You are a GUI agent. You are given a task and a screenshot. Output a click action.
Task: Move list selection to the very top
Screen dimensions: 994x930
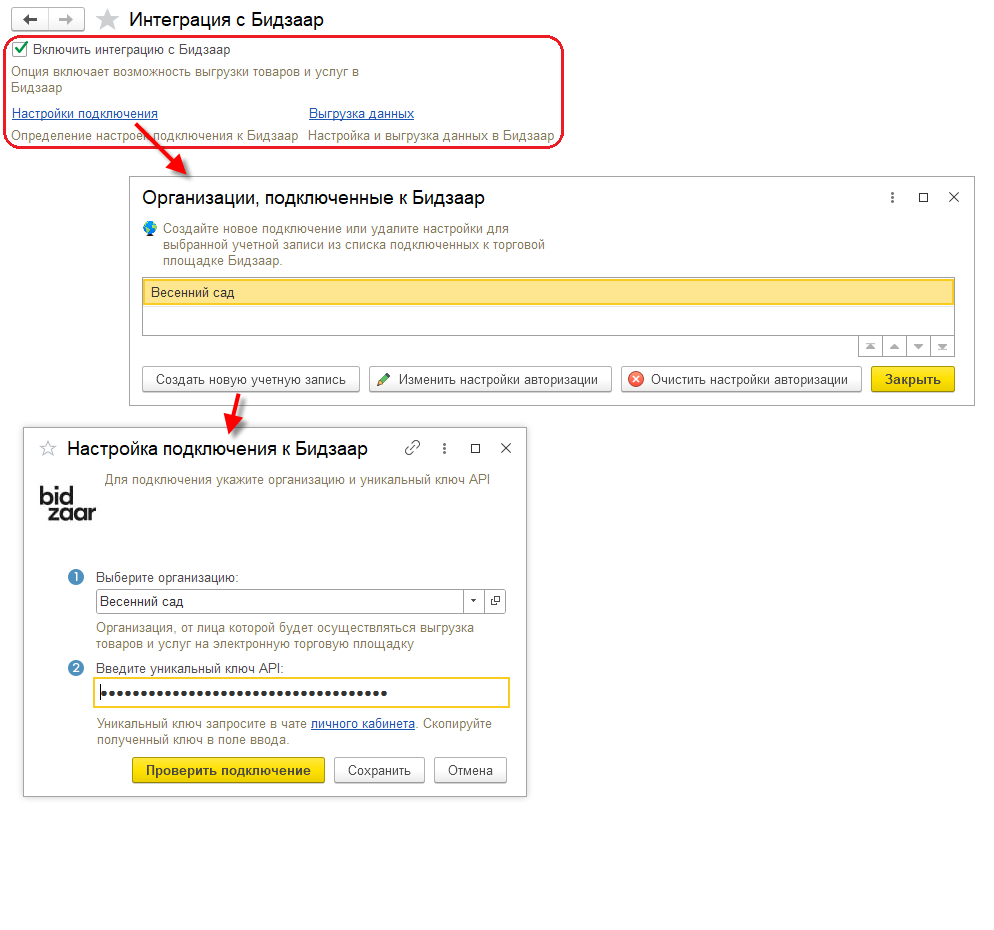(x=870, y=346)
